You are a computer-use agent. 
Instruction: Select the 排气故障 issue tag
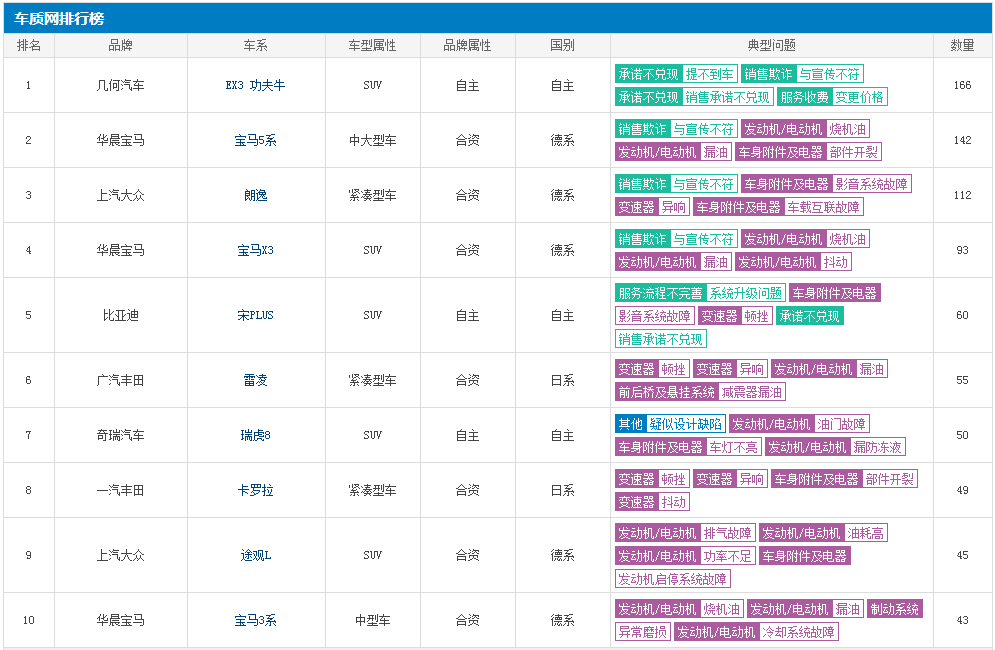[x=727, y=533]
